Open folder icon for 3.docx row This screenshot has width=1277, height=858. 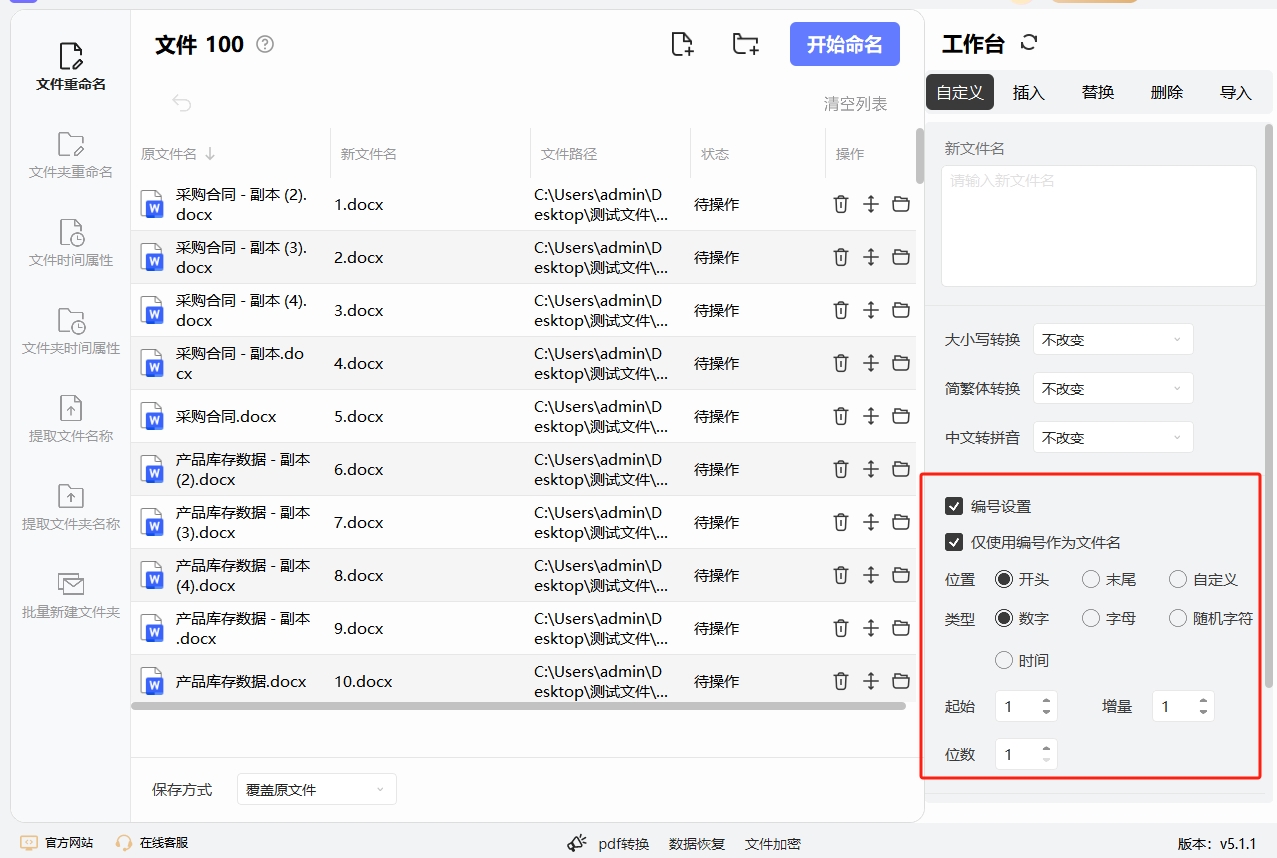click(x=901, y=310)
